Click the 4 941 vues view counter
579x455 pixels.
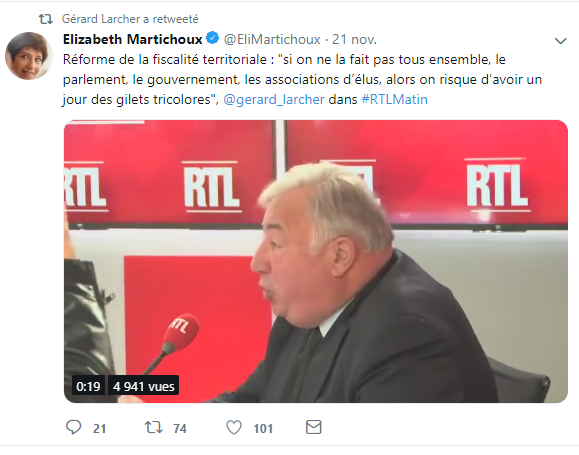(x=144, y=386)
